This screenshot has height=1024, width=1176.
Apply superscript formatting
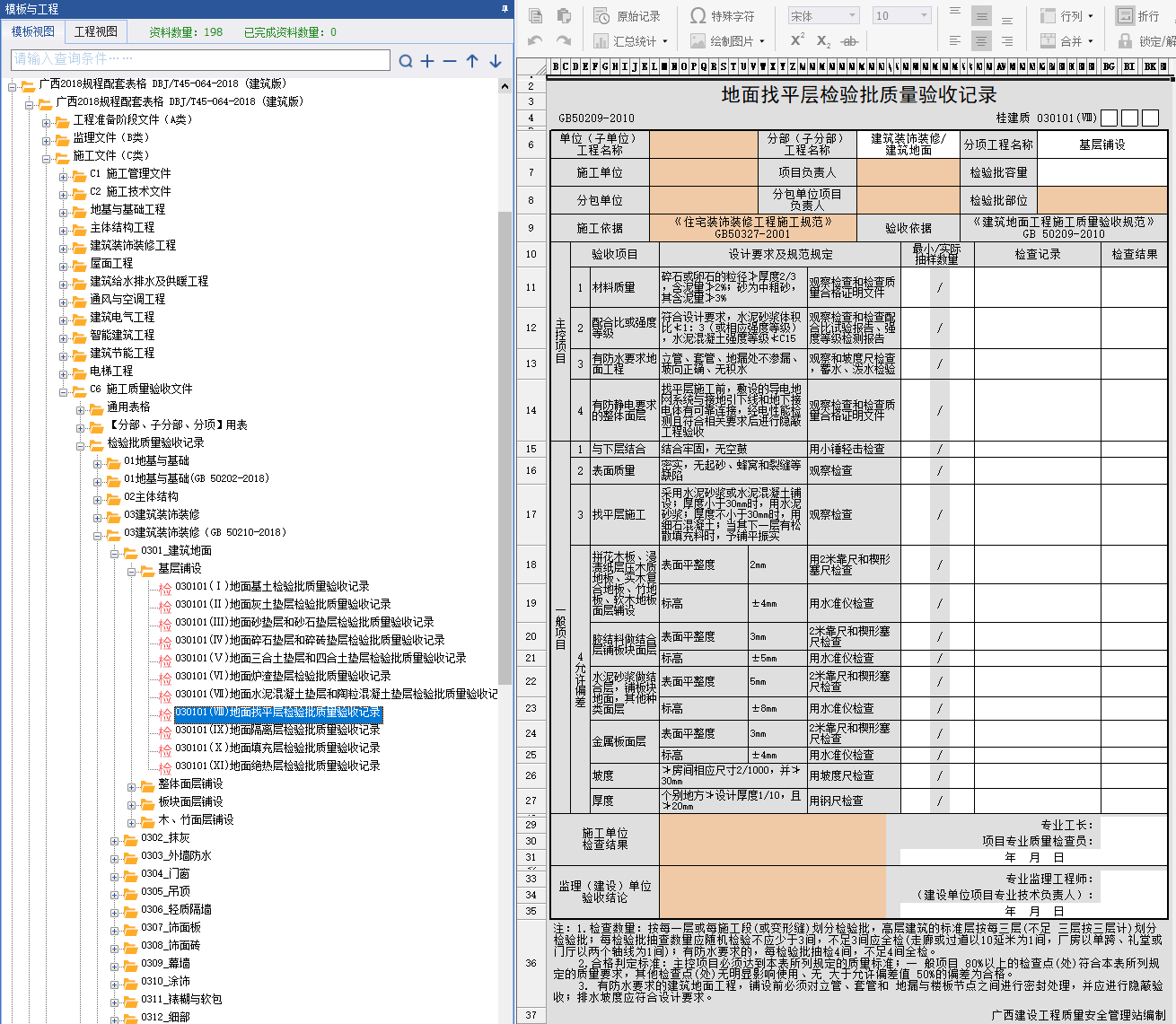797,40
